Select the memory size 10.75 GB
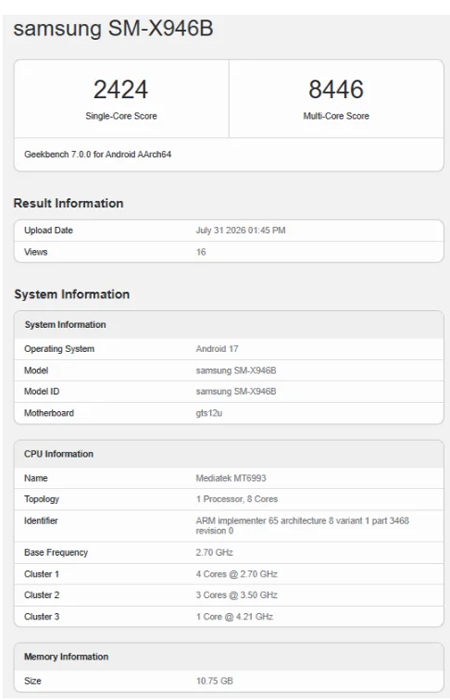This screenshot has width=450, height=700. (x=214, y=681)
